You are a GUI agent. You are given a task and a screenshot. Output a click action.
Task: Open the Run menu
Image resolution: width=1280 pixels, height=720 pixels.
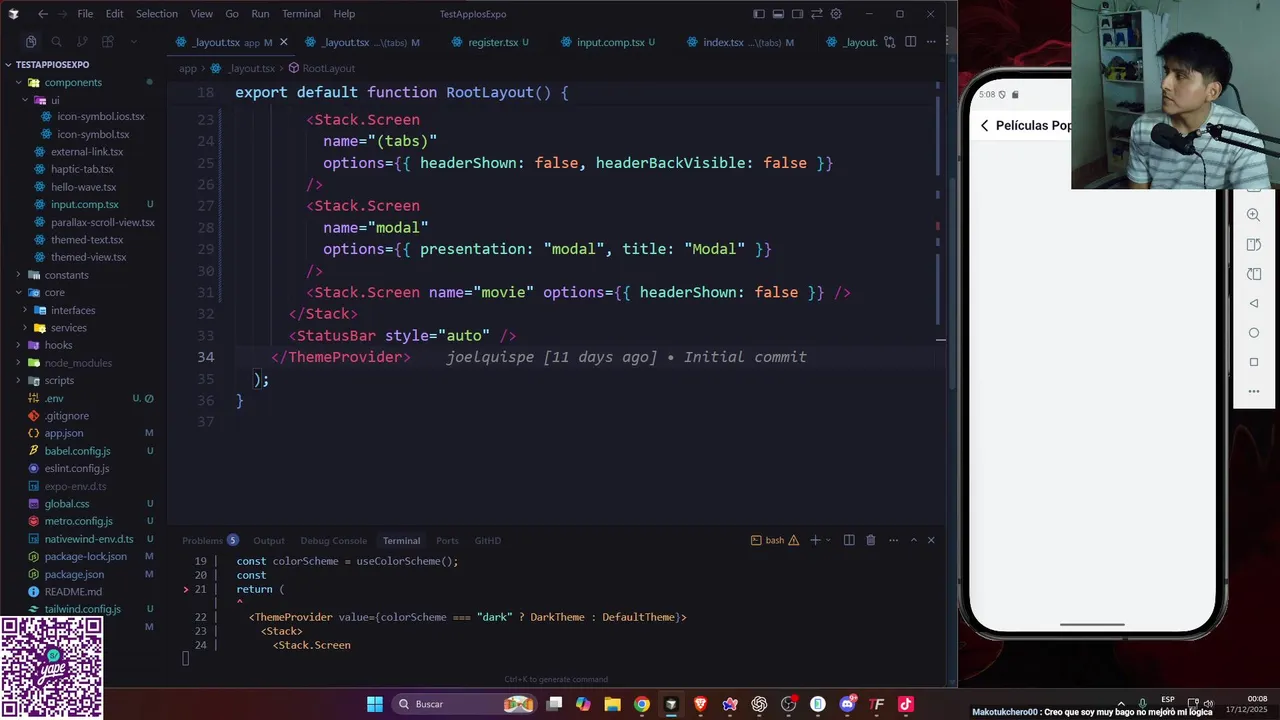tap(260, 14)
